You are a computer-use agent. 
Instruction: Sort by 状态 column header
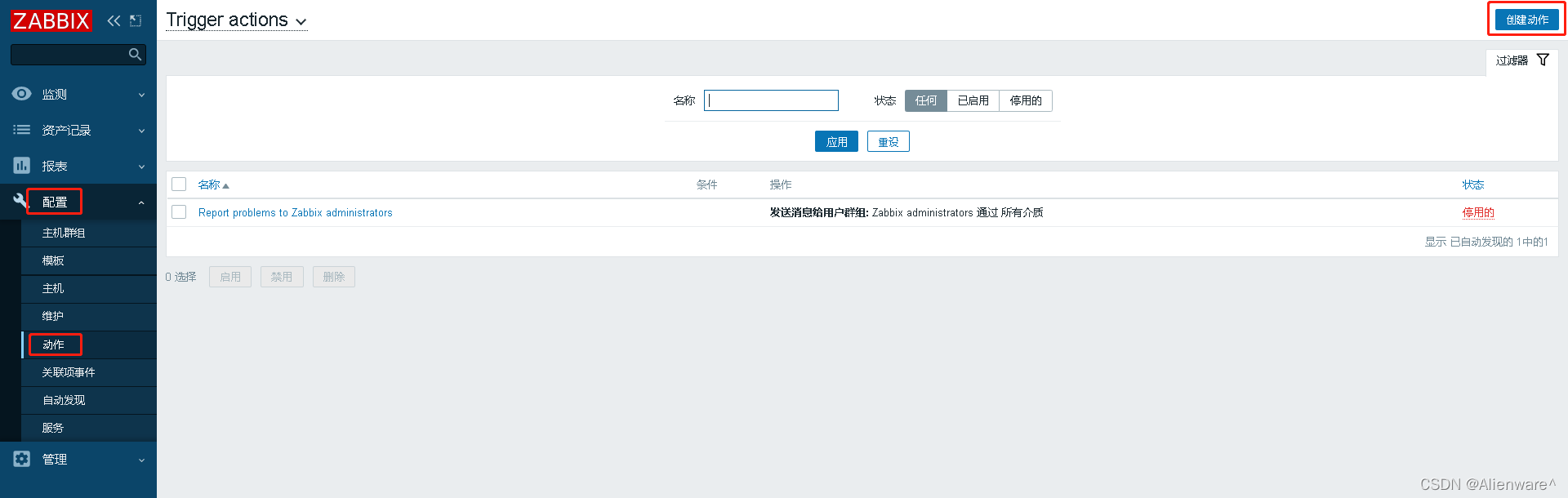click(x=1473, y=185)
